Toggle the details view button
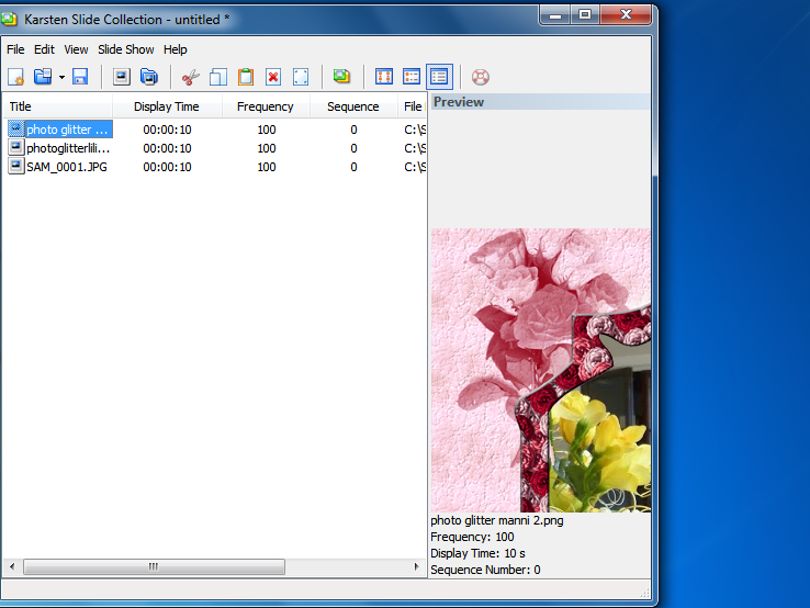 click(440, 77)
